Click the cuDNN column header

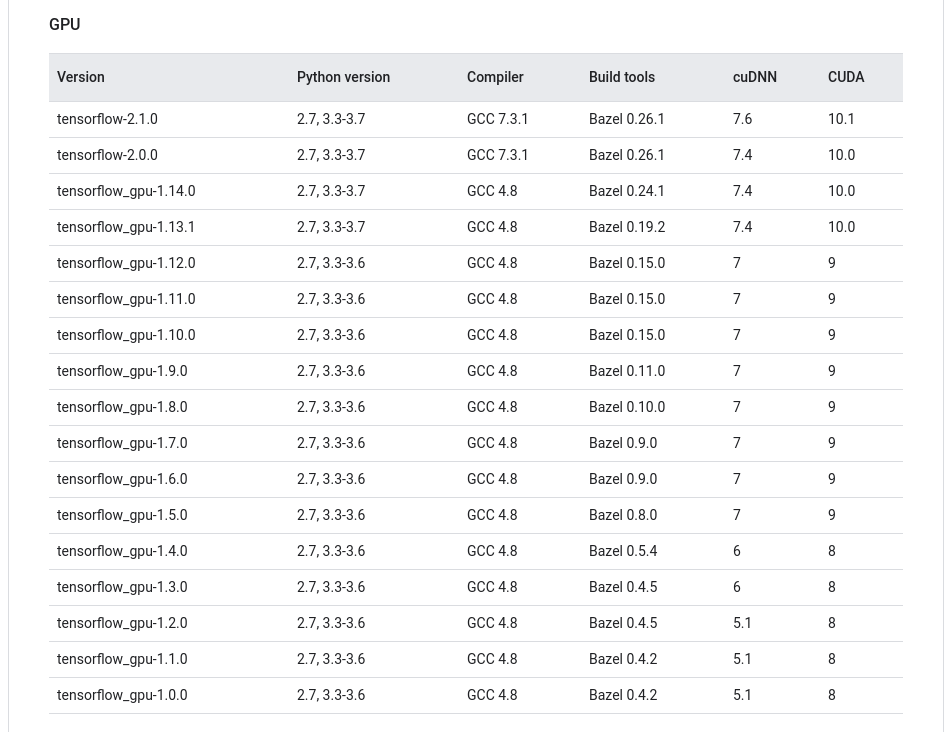(754, 77)
